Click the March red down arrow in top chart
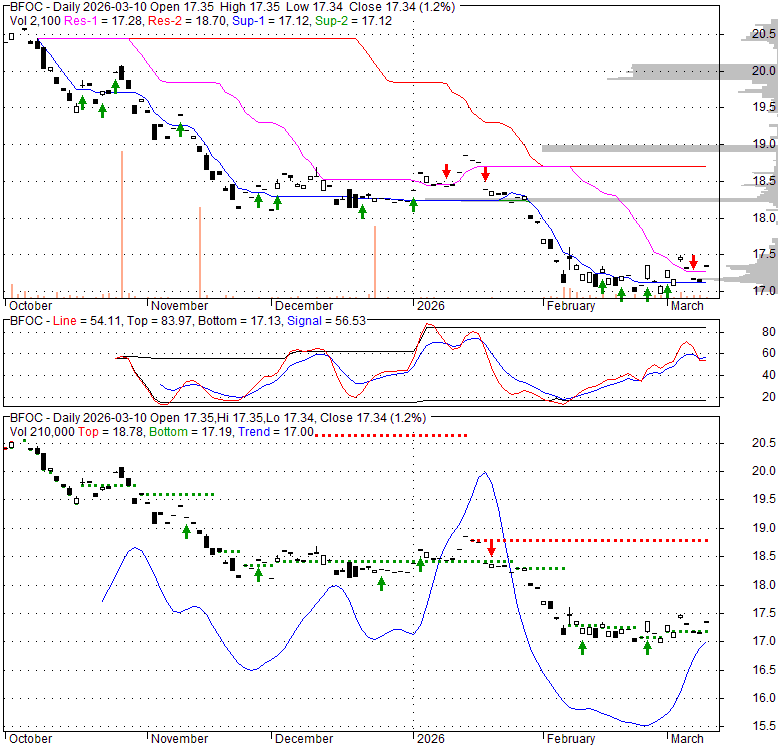This screenshot has height=745, width=780. (x=693, y=261)
